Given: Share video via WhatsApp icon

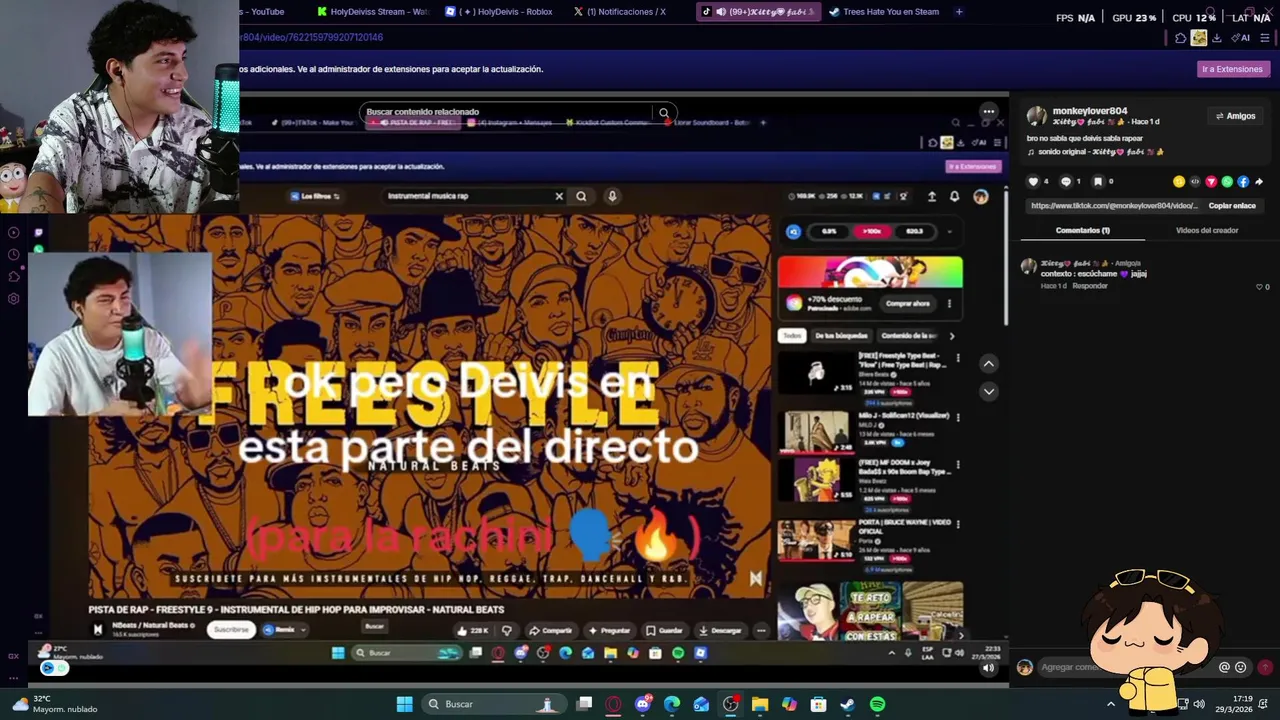Looking at the screenshot, I should click(x=1227, y=181).
